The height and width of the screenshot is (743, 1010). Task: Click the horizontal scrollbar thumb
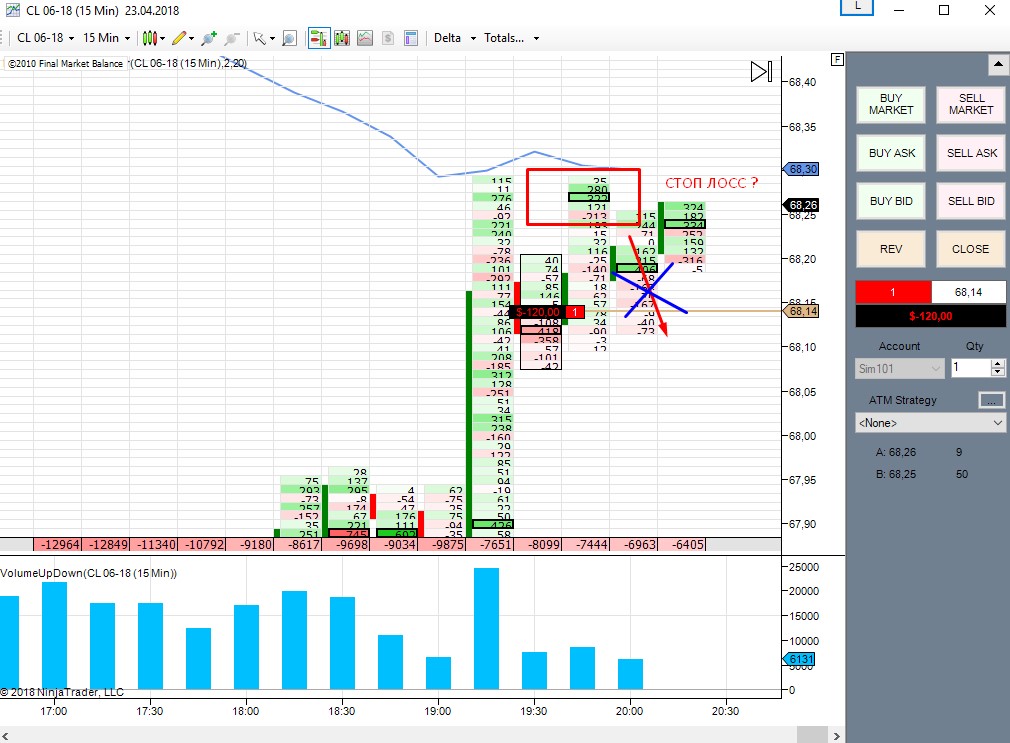click(812, 735)
